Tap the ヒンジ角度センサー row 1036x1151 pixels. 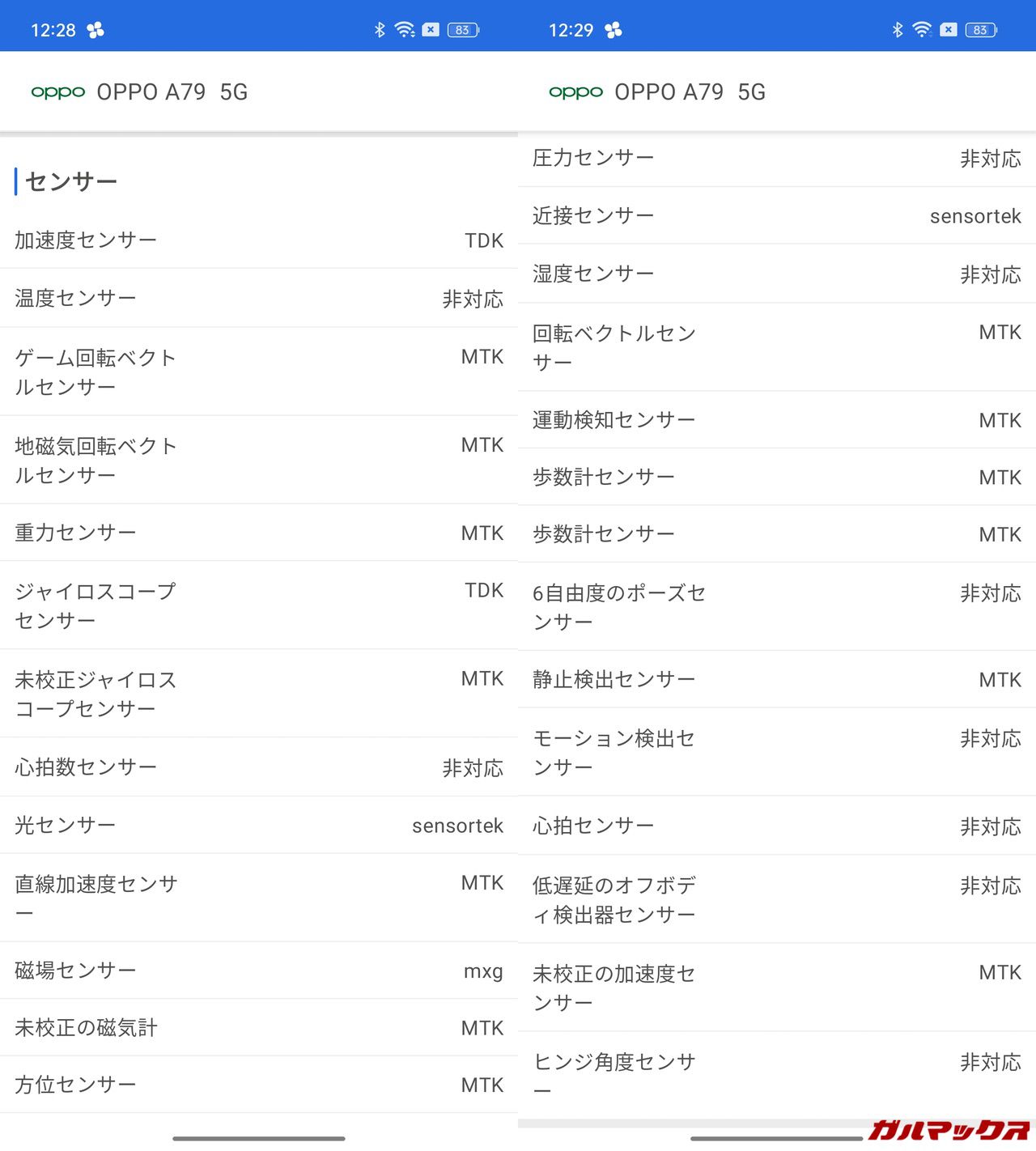pos(777,1075)
